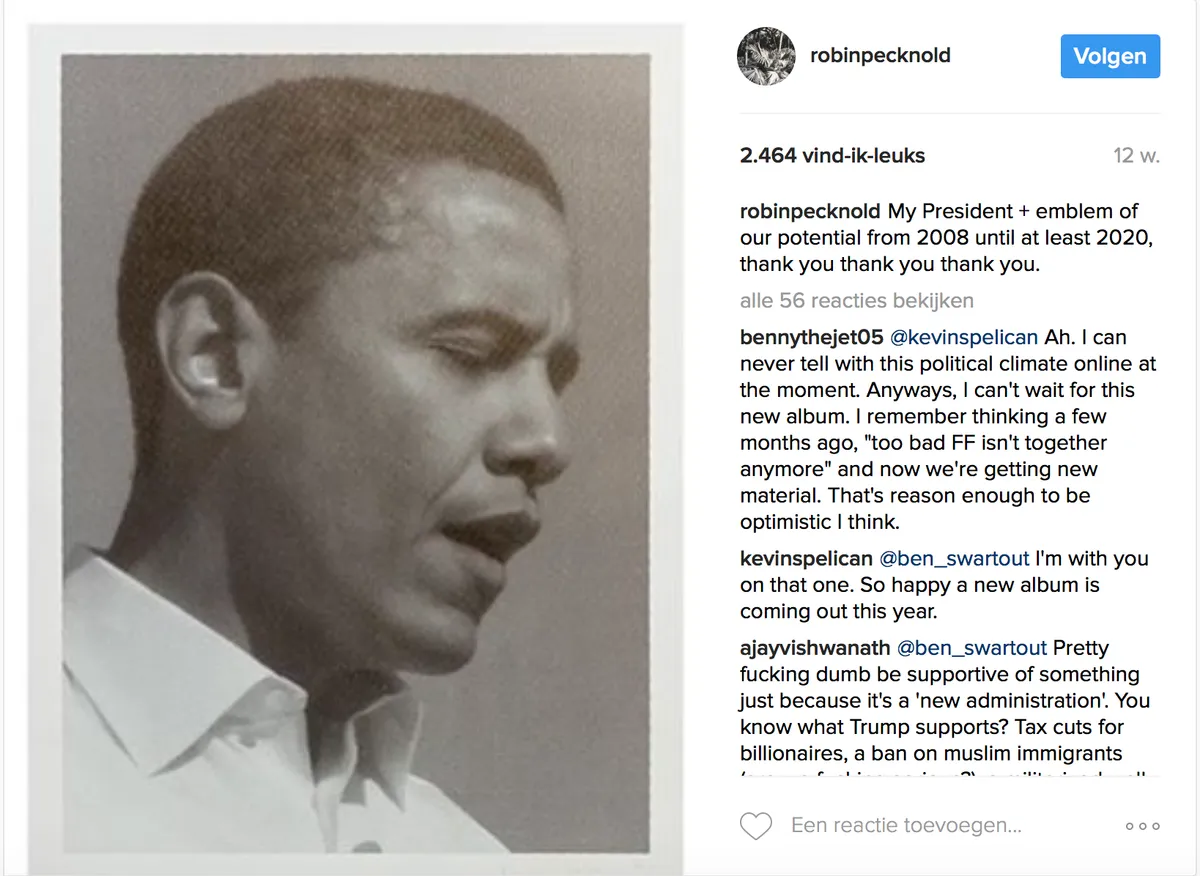1200x876 pixels.
Task: Open commenter kevinspelican's profile
Action: 805,558
